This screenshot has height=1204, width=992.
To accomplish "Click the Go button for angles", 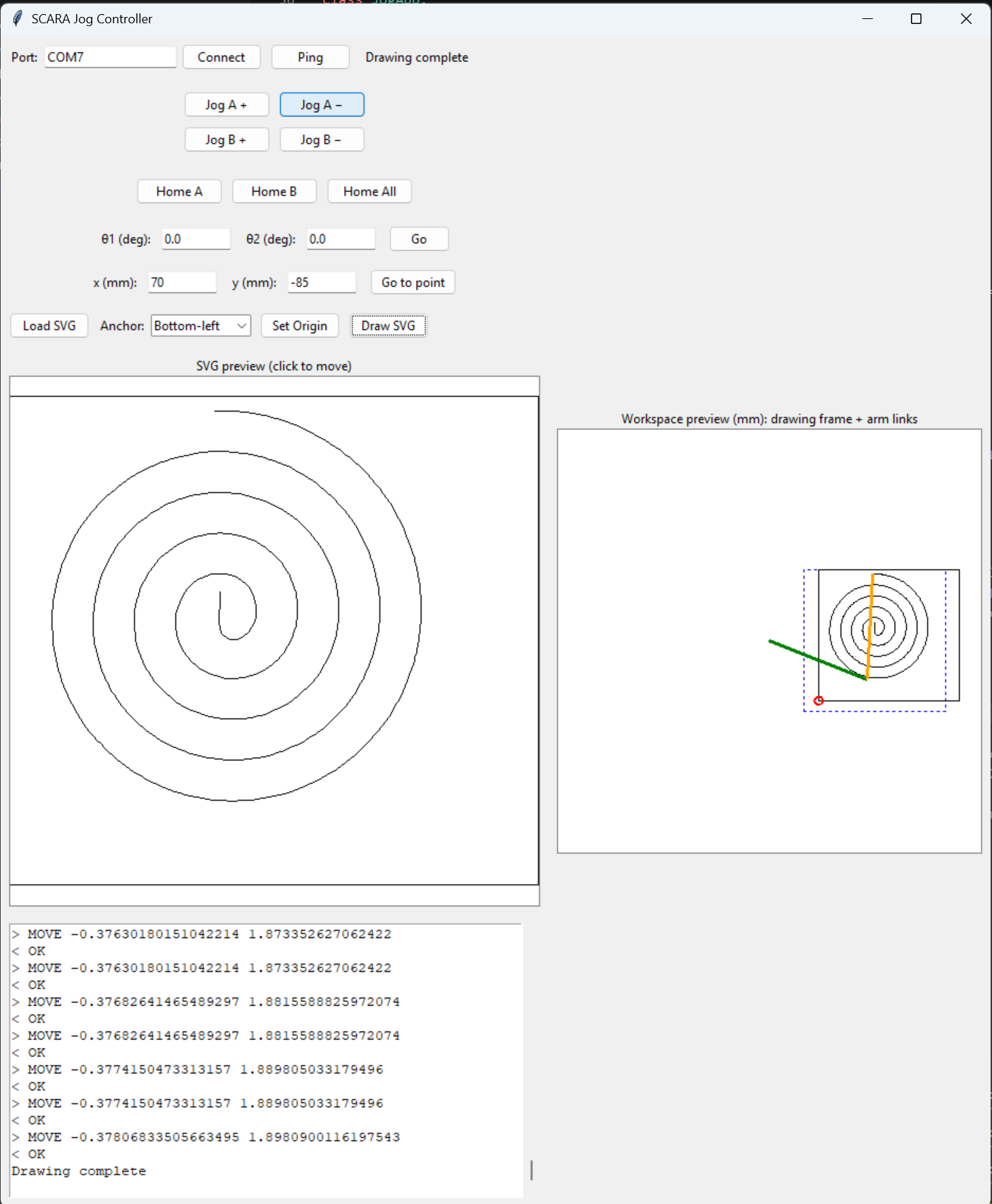I will (x=419, y=239).
